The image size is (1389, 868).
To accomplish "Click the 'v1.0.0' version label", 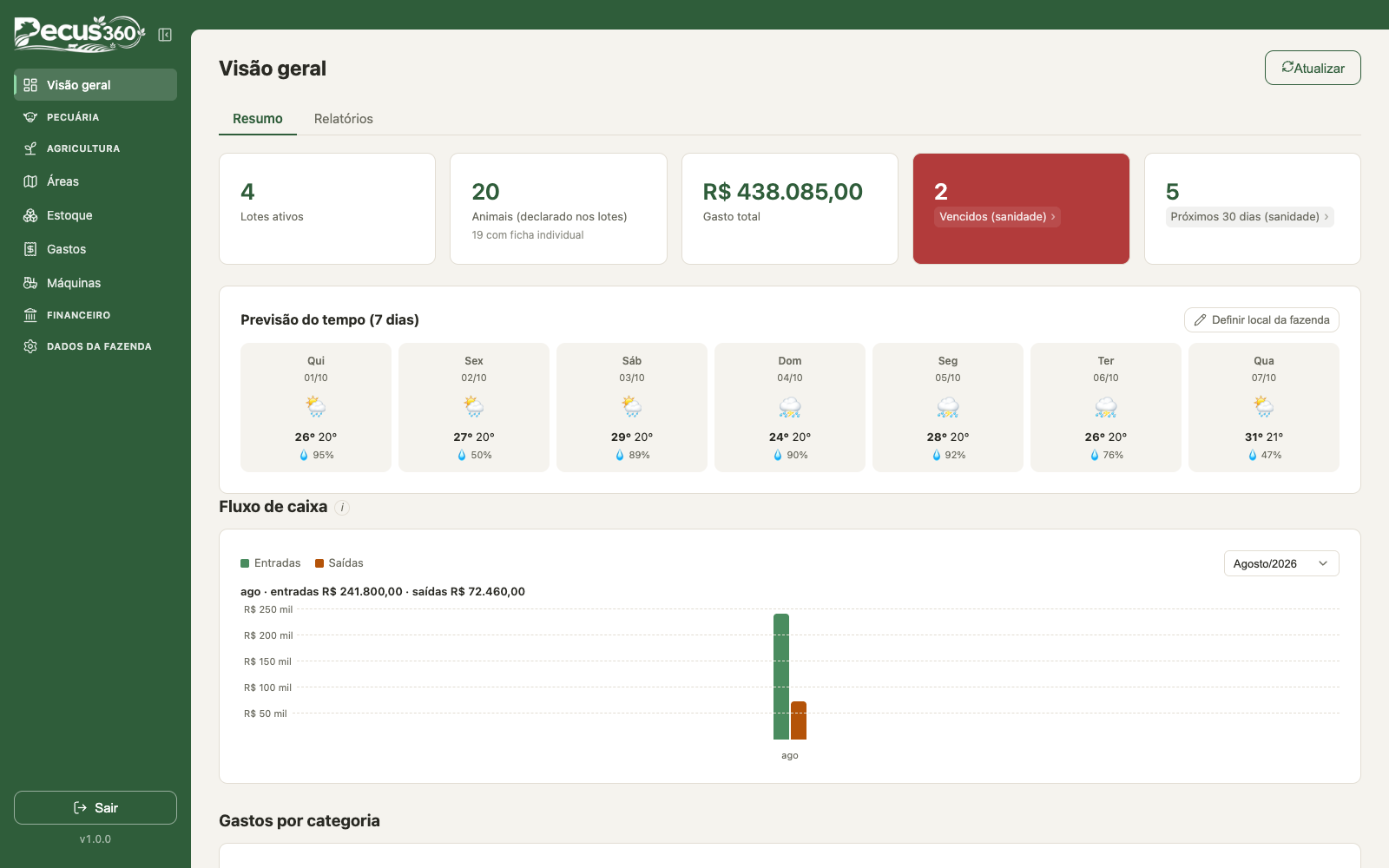I will (x=95, y=839).
